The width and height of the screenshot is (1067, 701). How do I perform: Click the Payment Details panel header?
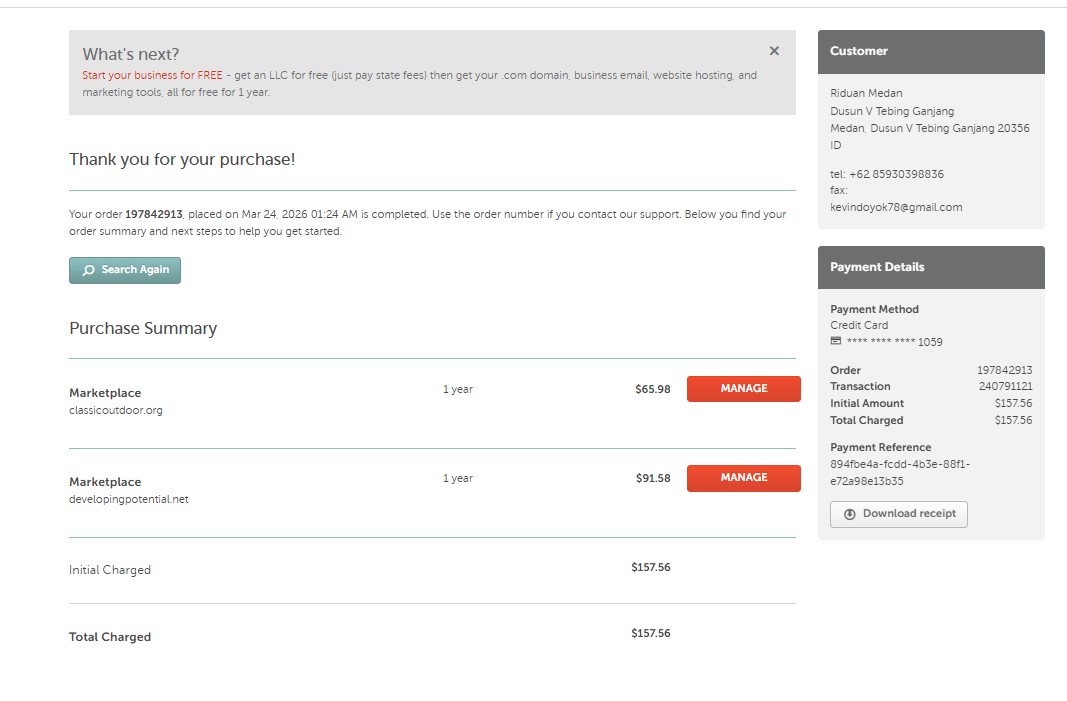pyautogui.click(x=930, y=267)
